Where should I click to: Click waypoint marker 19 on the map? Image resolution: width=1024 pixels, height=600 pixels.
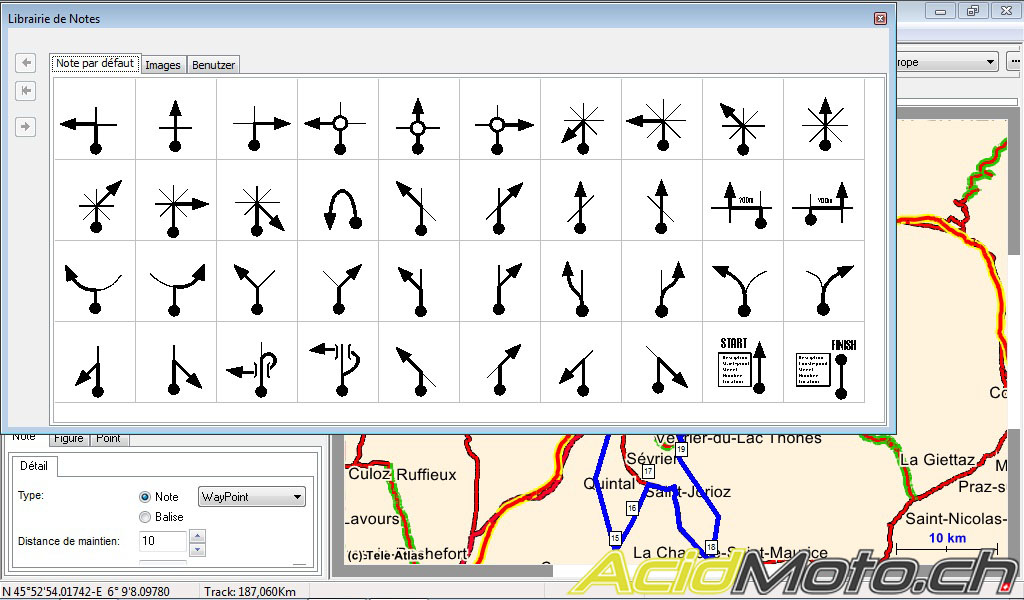tap(681, 449)
